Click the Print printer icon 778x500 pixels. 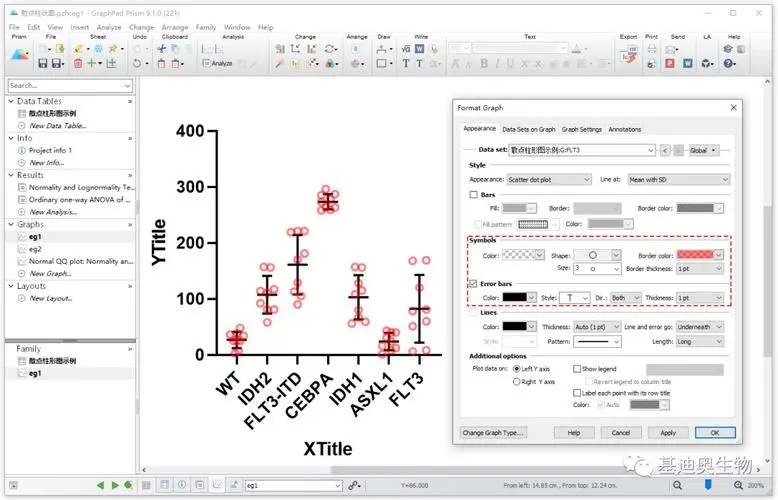tap(652, 49)
